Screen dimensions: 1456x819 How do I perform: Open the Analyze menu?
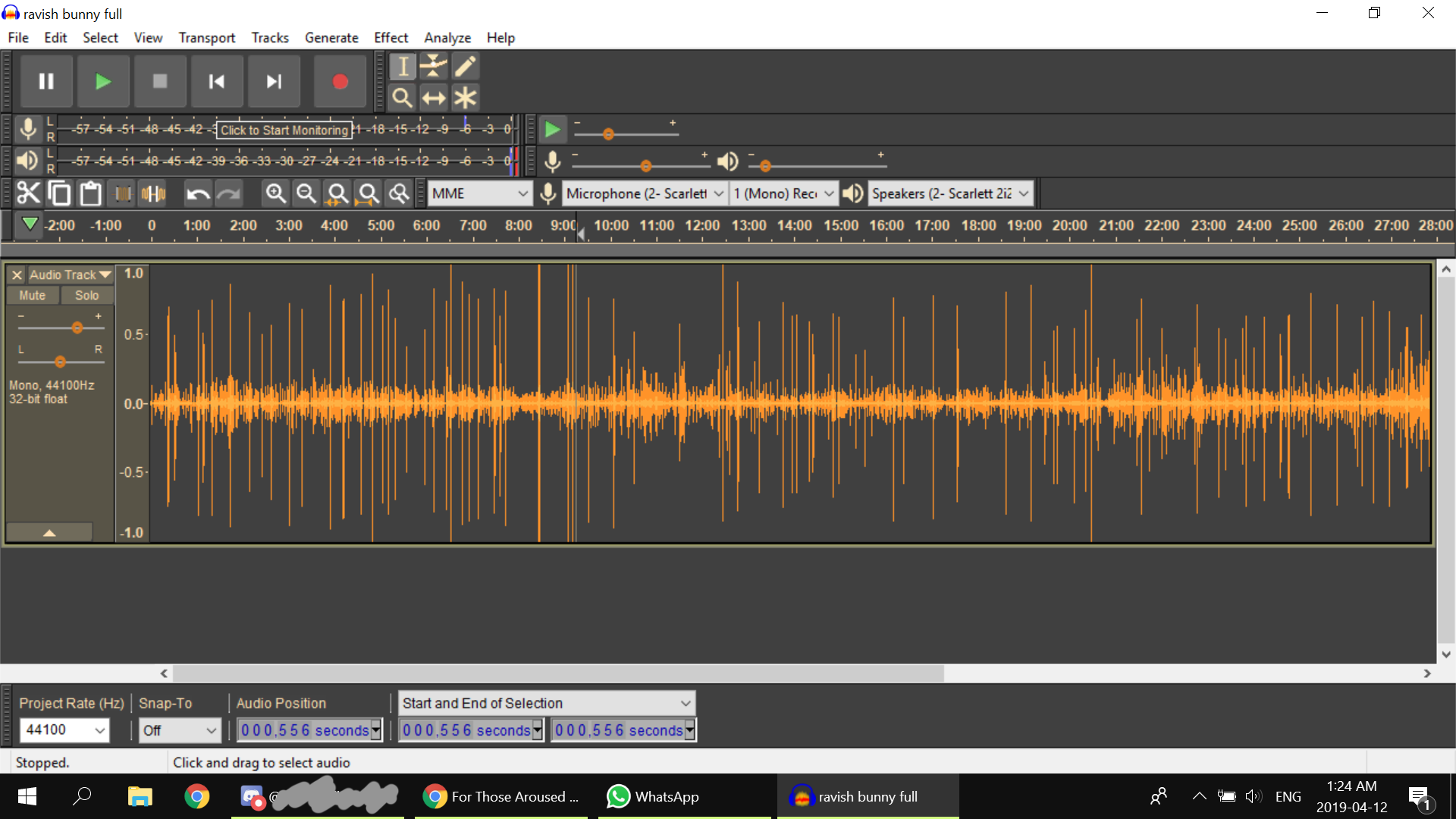[x=447, y=37]
